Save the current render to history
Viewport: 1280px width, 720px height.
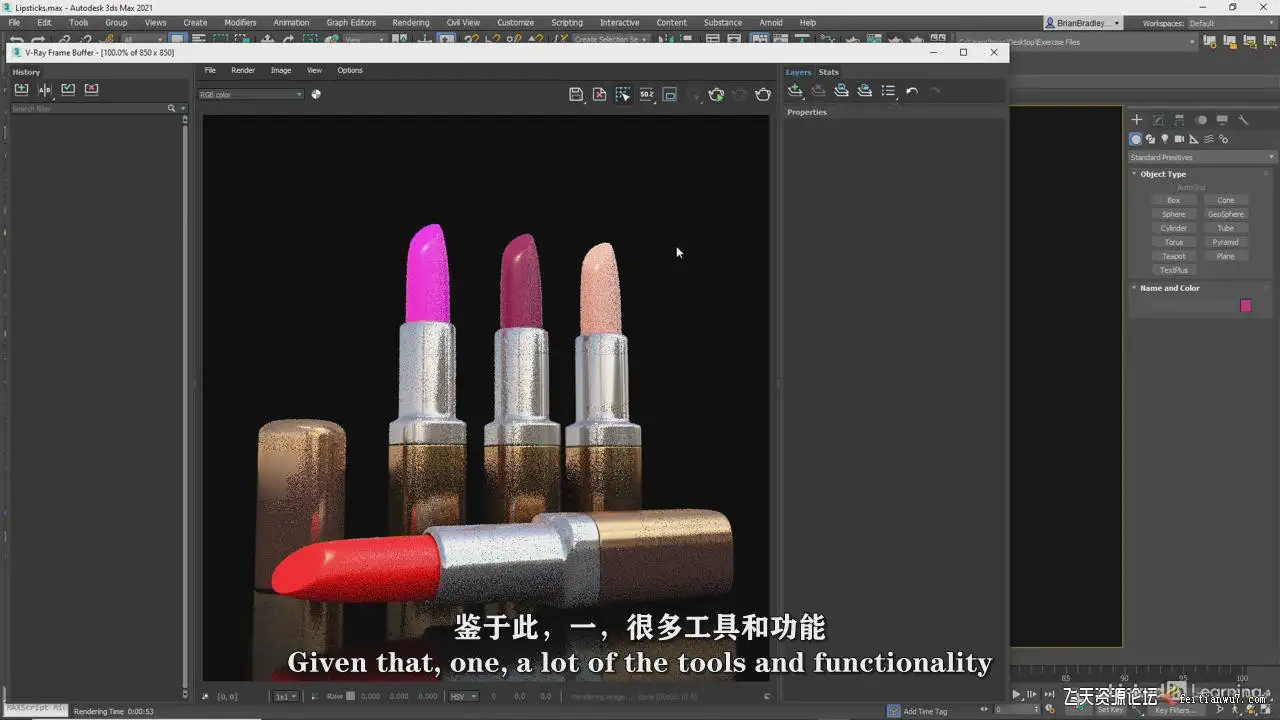[21, 89]
